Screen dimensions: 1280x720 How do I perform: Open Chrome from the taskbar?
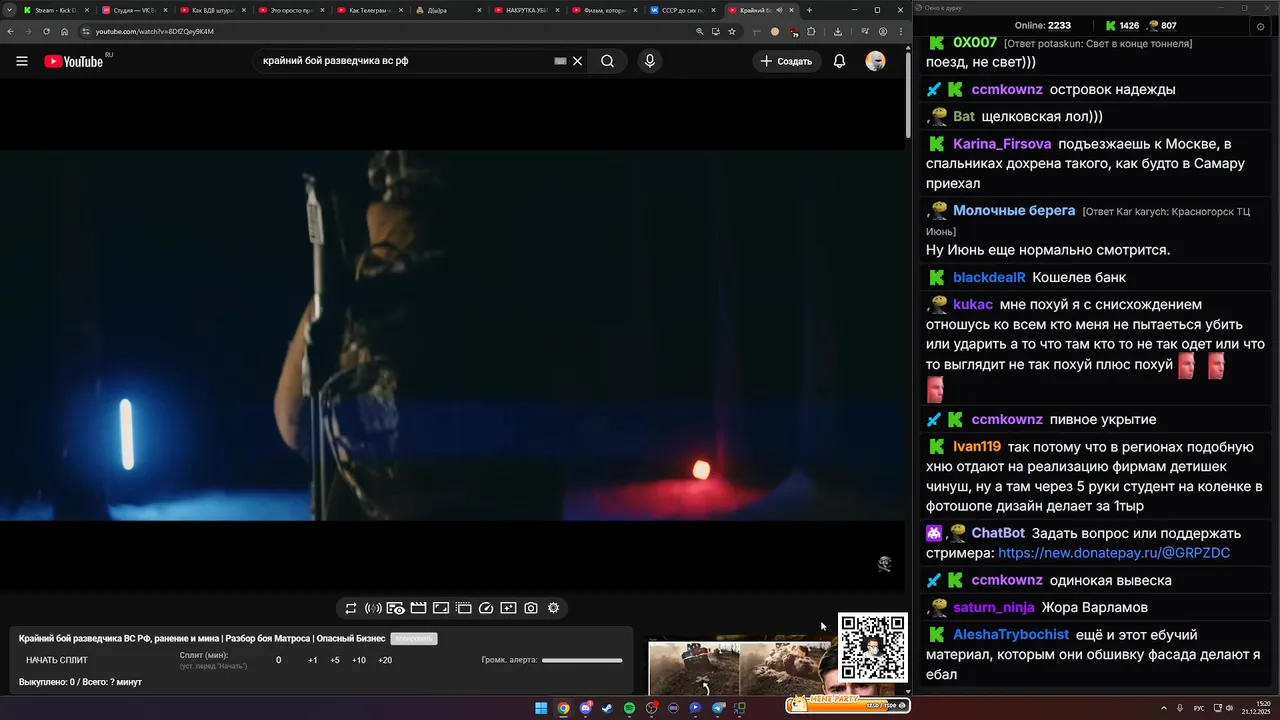pos(563,708)
